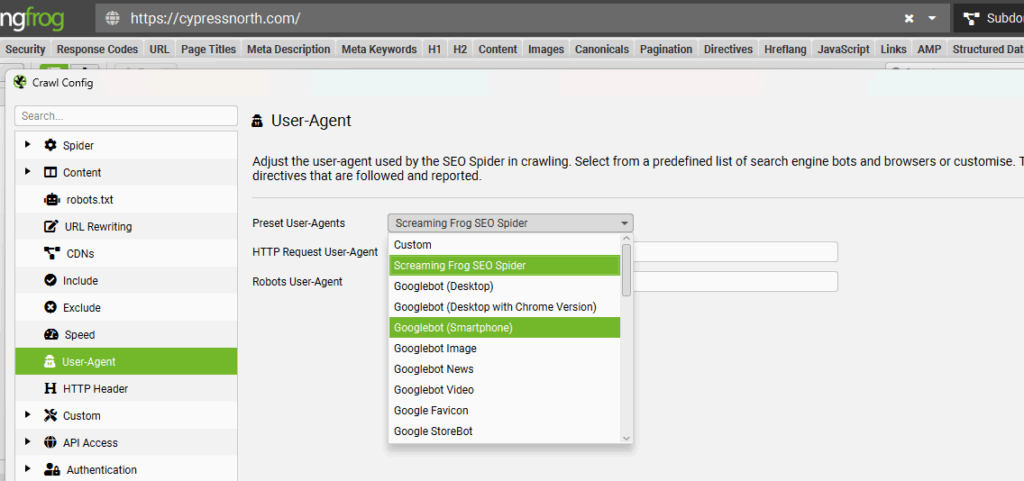Switch to the Hreflang tab

pos(786,49)
